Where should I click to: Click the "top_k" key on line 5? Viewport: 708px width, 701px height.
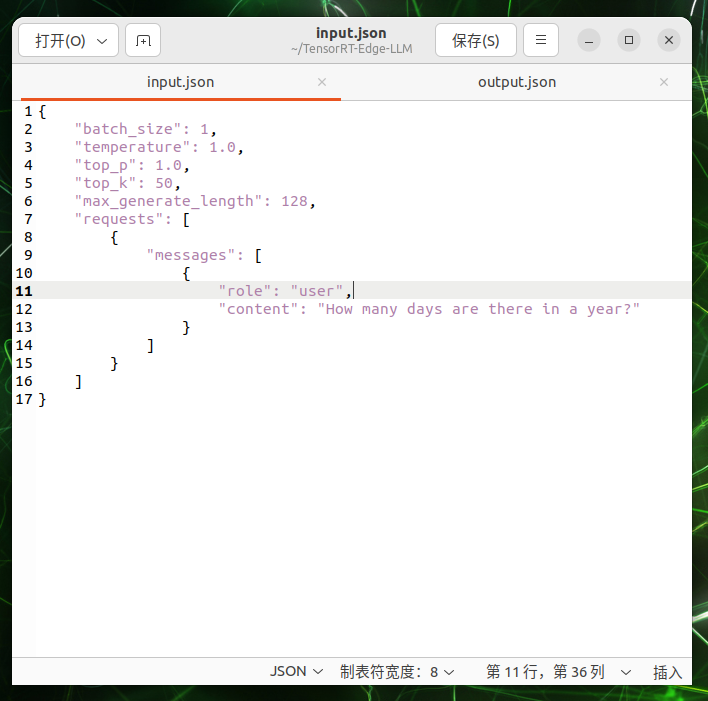click(x=105, y=183)
